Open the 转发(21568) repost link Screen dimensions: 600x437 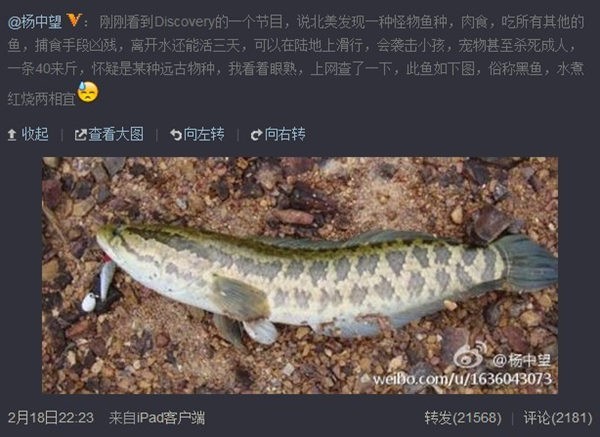(x=463, y=417)
